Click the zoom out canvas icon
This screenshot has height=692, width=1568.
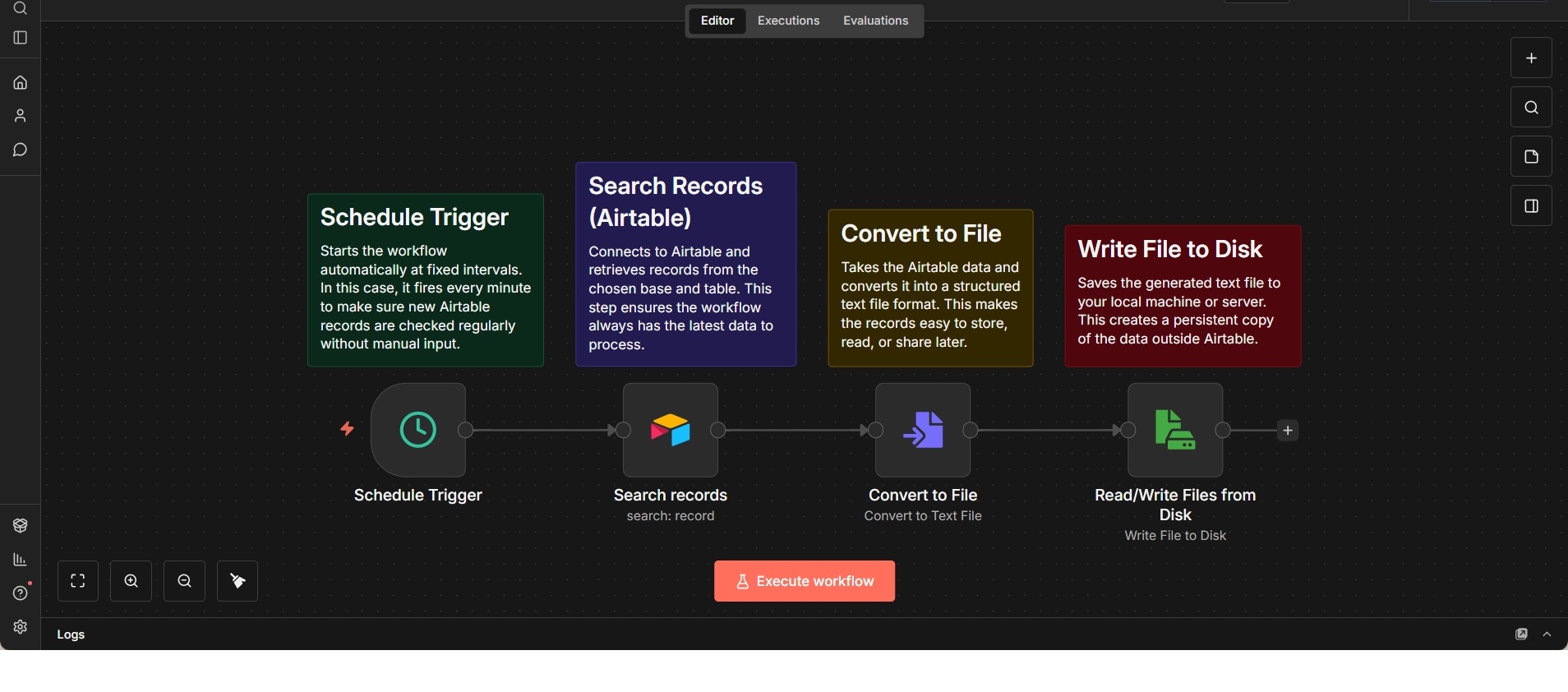(x=184, y=581)
